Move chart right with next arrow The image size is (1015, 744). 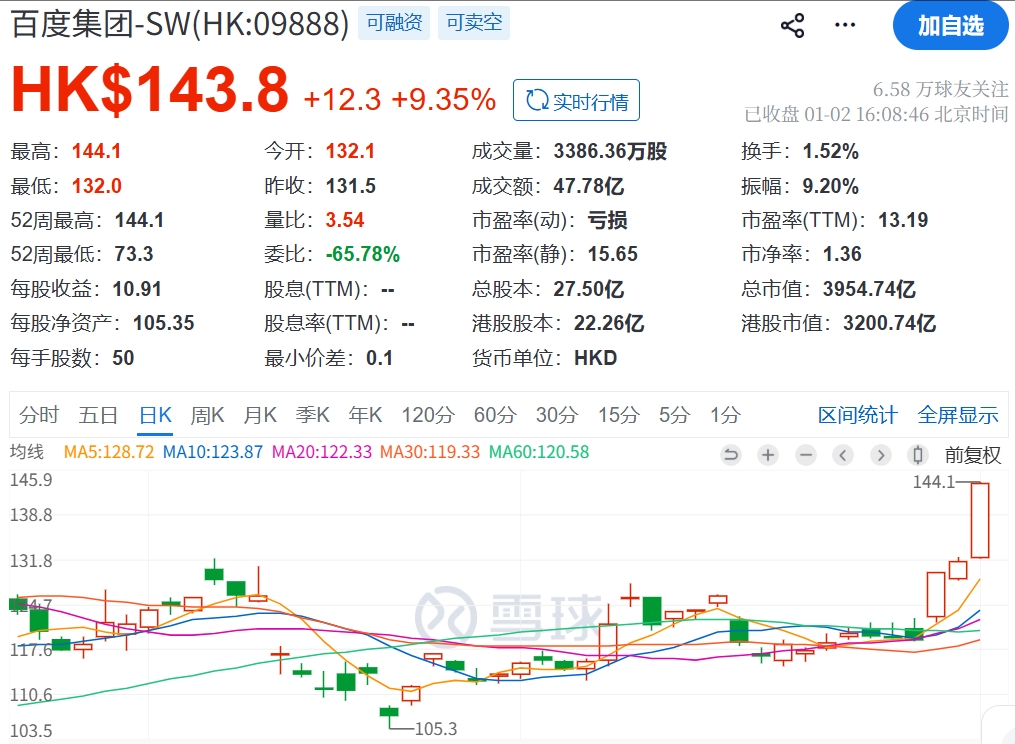pos(880,455)
